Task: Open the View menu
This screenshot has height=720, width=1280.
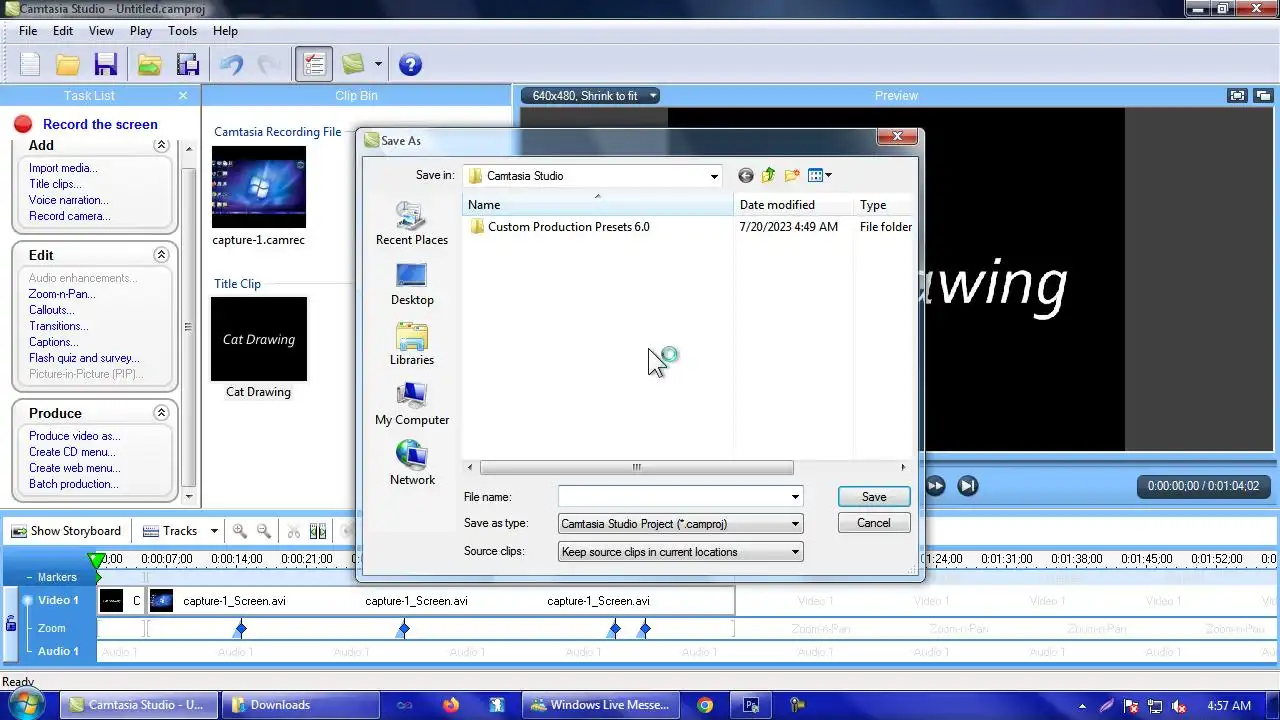Action: (x=101, y=31)
